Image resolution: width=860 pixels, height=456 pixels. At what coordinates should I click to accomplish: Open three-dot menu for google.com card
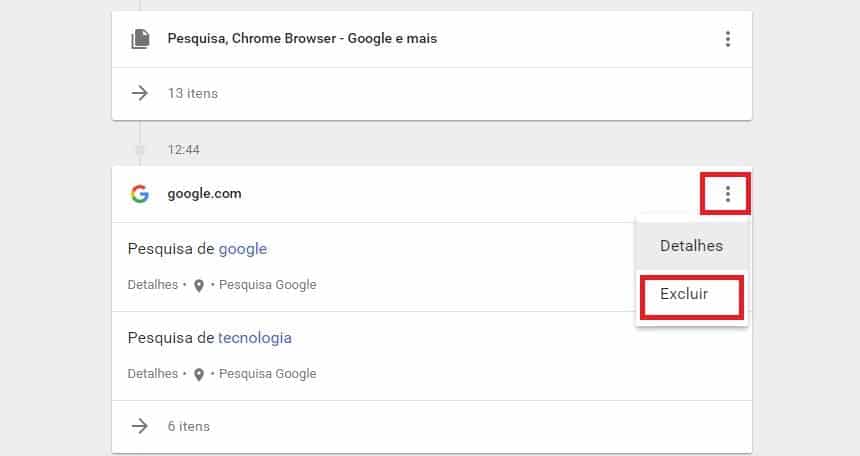point(727,194)
